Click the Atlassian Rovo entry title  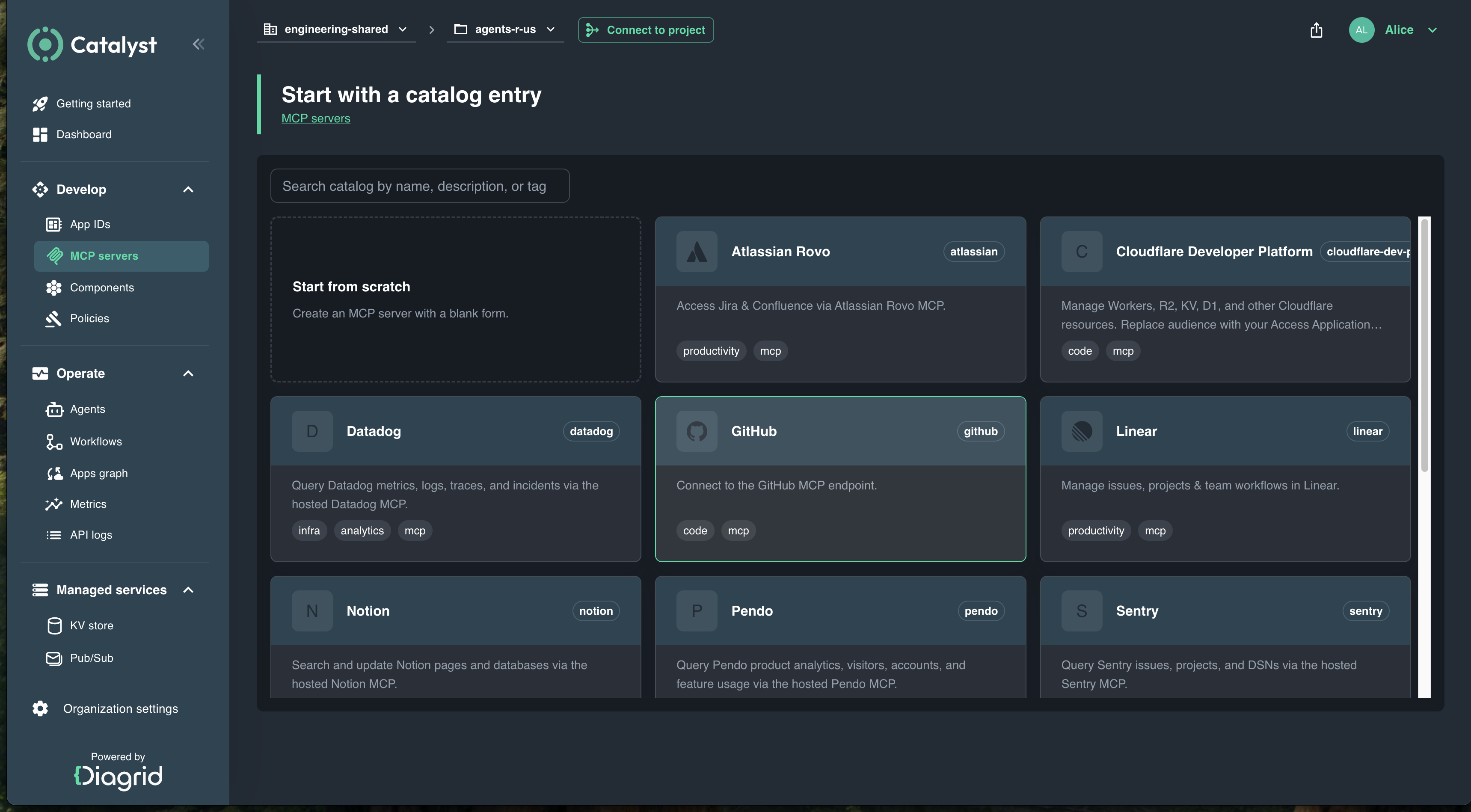click(x=780, y=251)
